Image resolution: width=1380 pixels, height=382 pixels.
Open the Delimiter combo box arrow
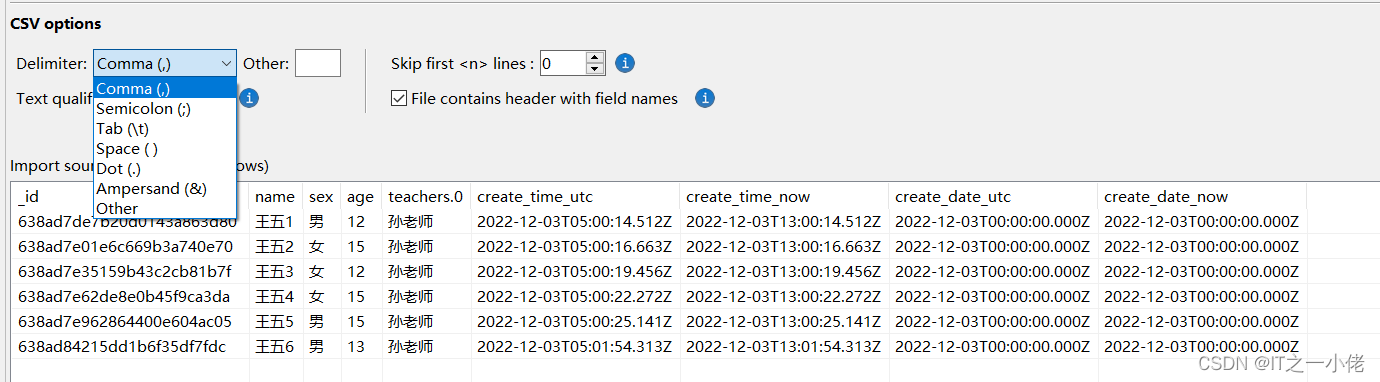226,63
